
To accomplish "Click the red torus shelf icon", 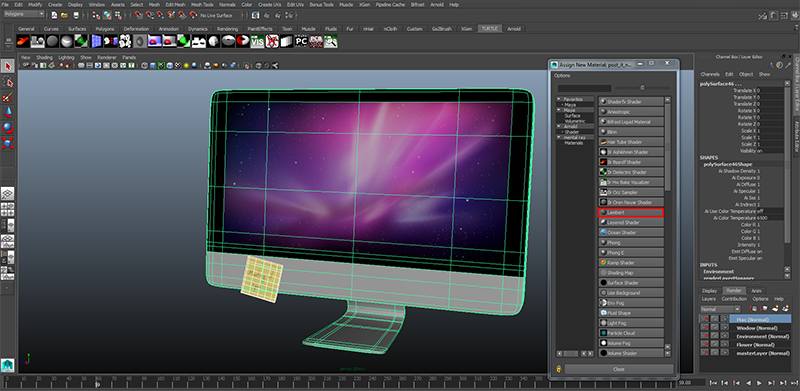I will tap(243, 41).
